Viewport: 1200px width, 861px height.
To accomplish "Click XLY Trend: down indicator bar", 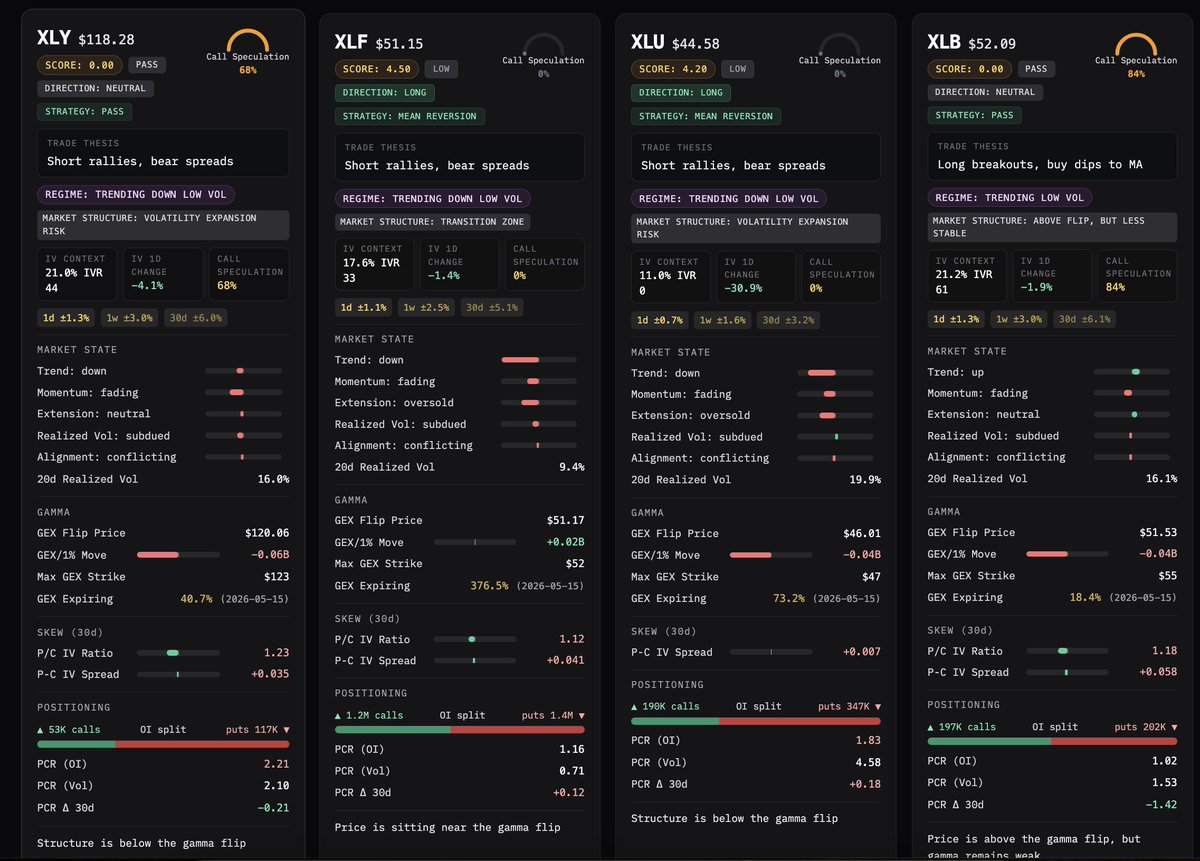I will click(x=243, y=371).
